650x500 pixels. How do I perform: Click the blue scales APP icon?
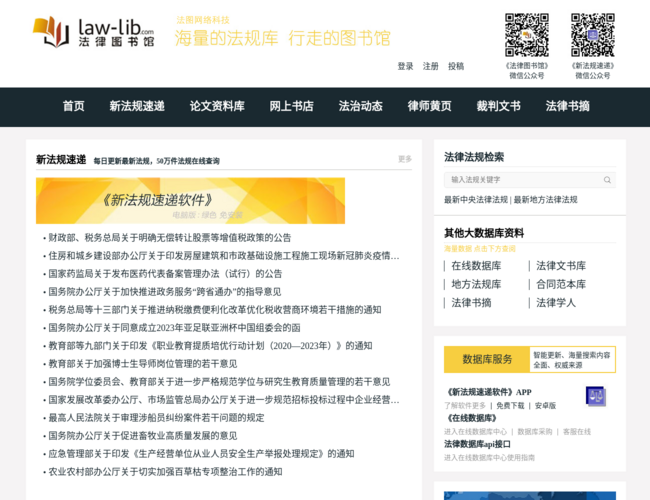pos(596,396)
